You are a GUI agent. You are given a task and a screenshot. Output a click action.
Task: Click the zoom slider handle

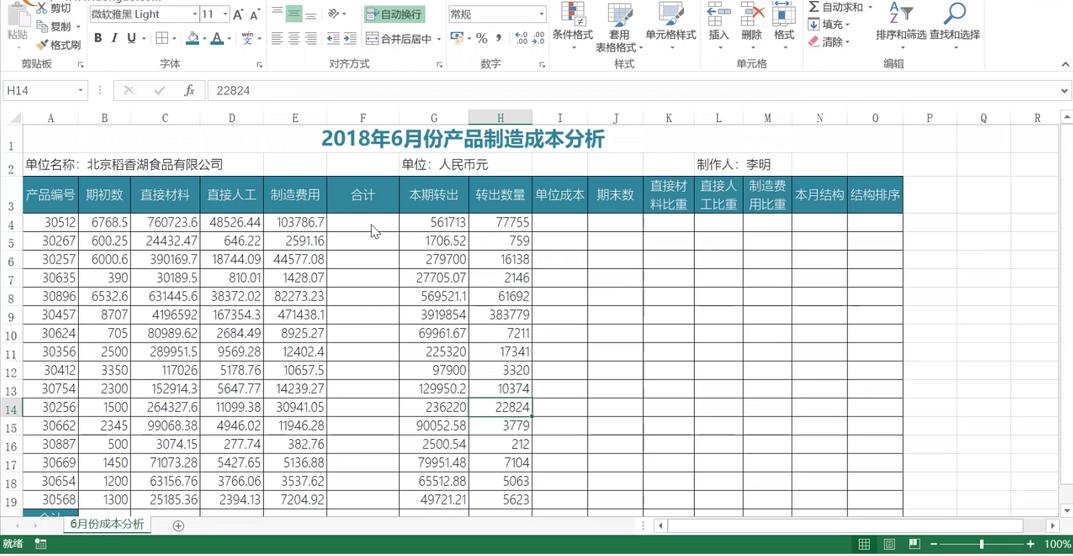[981, 544]
